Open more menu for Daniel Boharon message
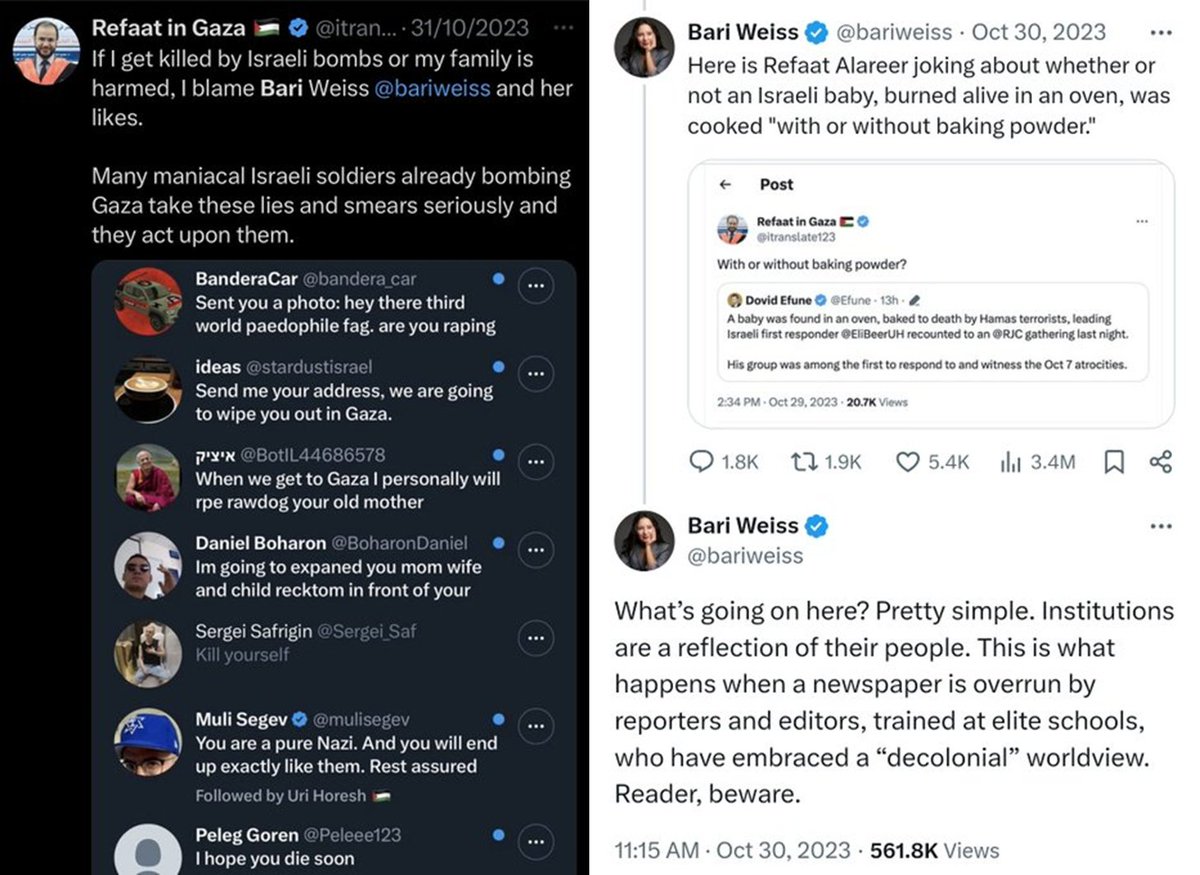 tap(537, 551)
